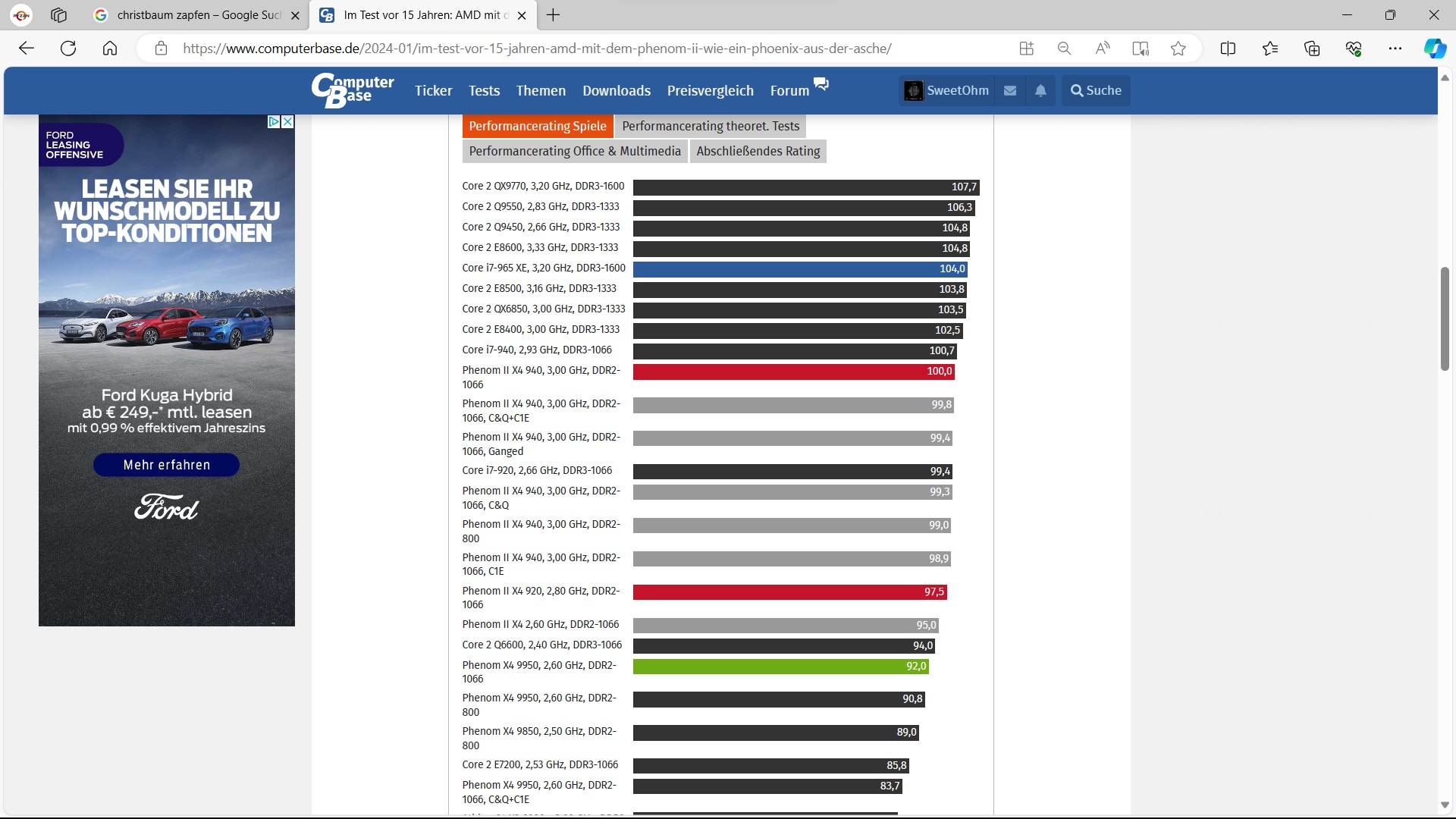Click the Core 2 Q6600, 2,40 GHz label
The height and width of the screenshot is (819, 1456).
tap(541, 645)
